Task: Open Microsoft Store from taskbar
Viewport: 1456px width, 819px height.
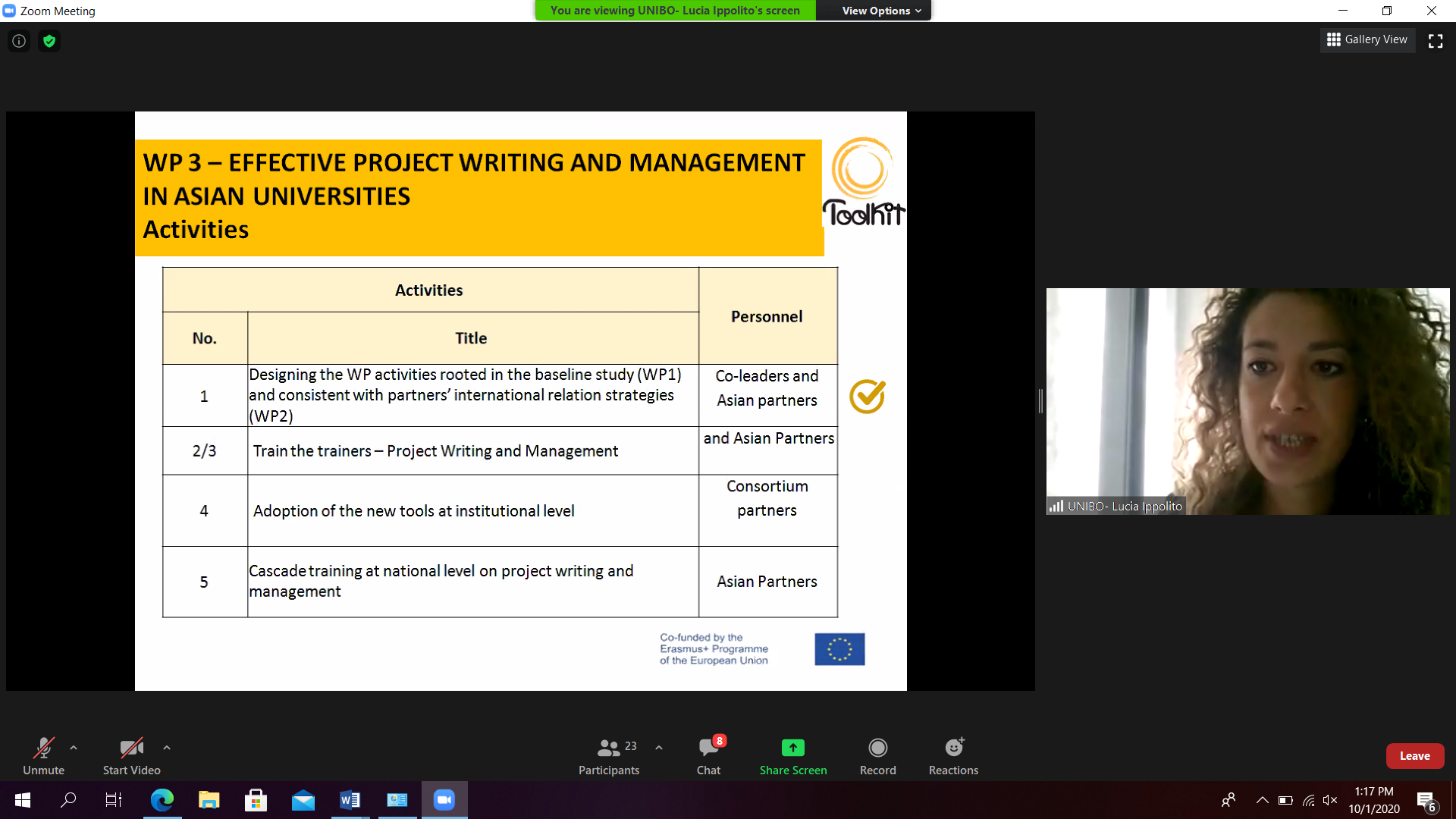Action: coord(256,800)
